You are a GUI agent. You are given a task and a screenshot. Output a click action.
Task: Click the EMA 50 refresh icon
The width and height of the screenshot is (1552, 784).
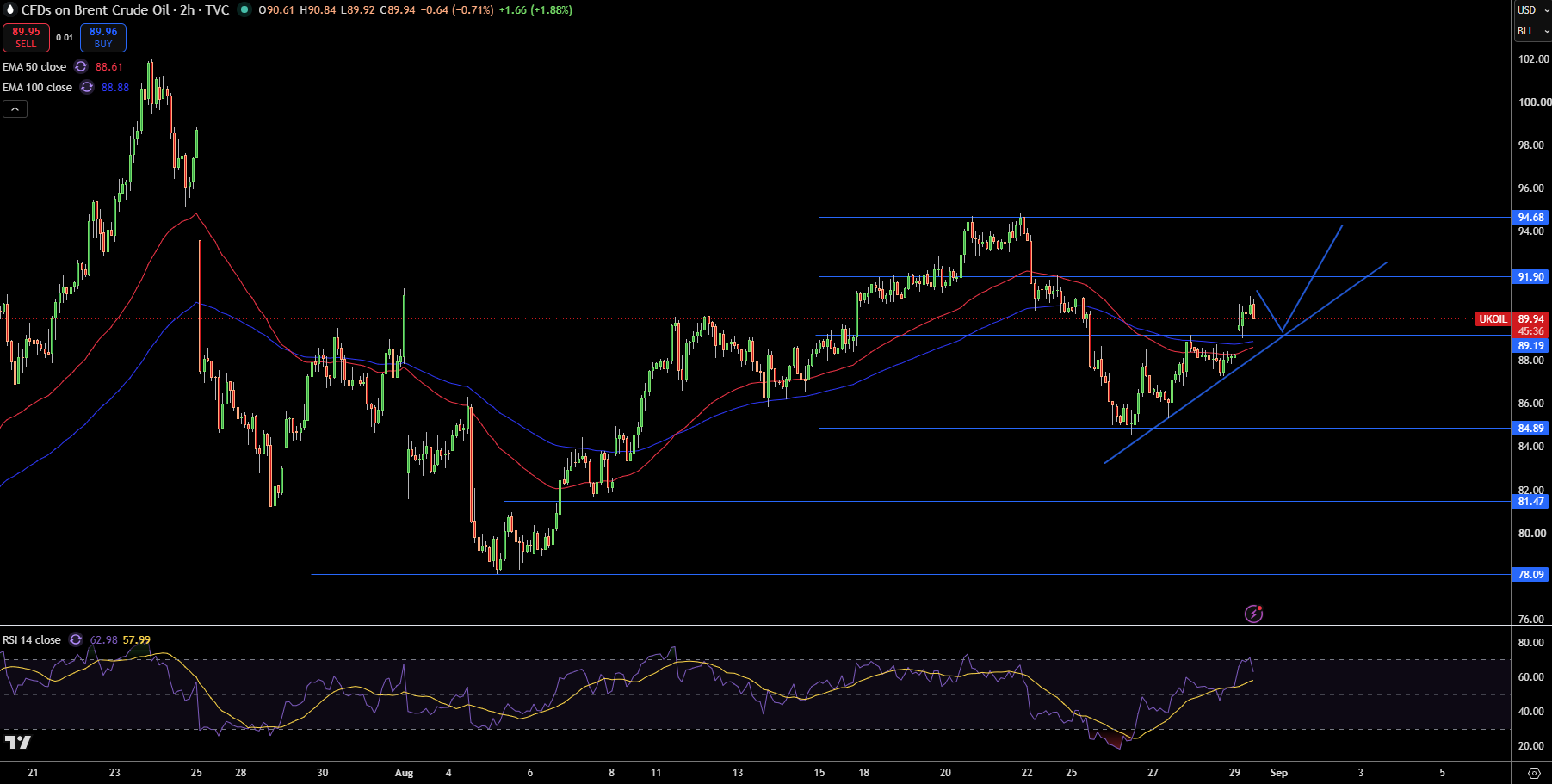pyautogui.click(x=81, y=66)
